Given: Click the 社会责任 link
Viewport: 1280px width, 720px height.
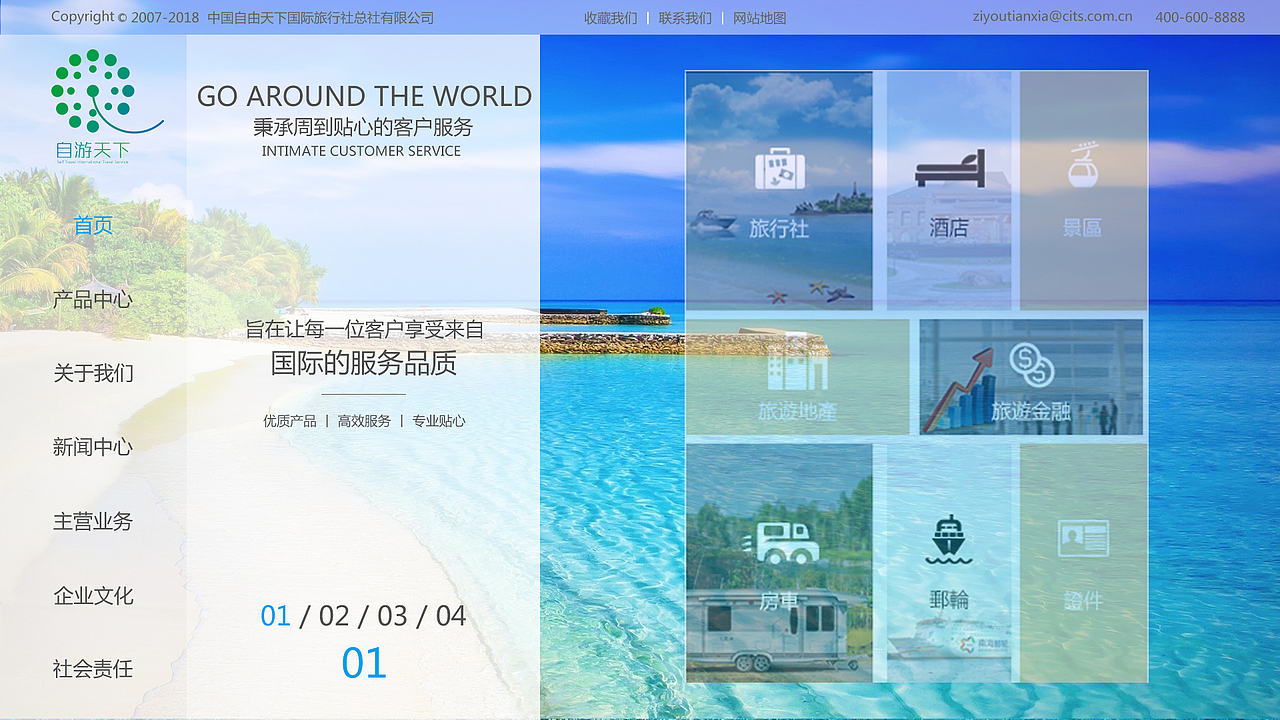Looking at the screenshot, I should 92,669.
